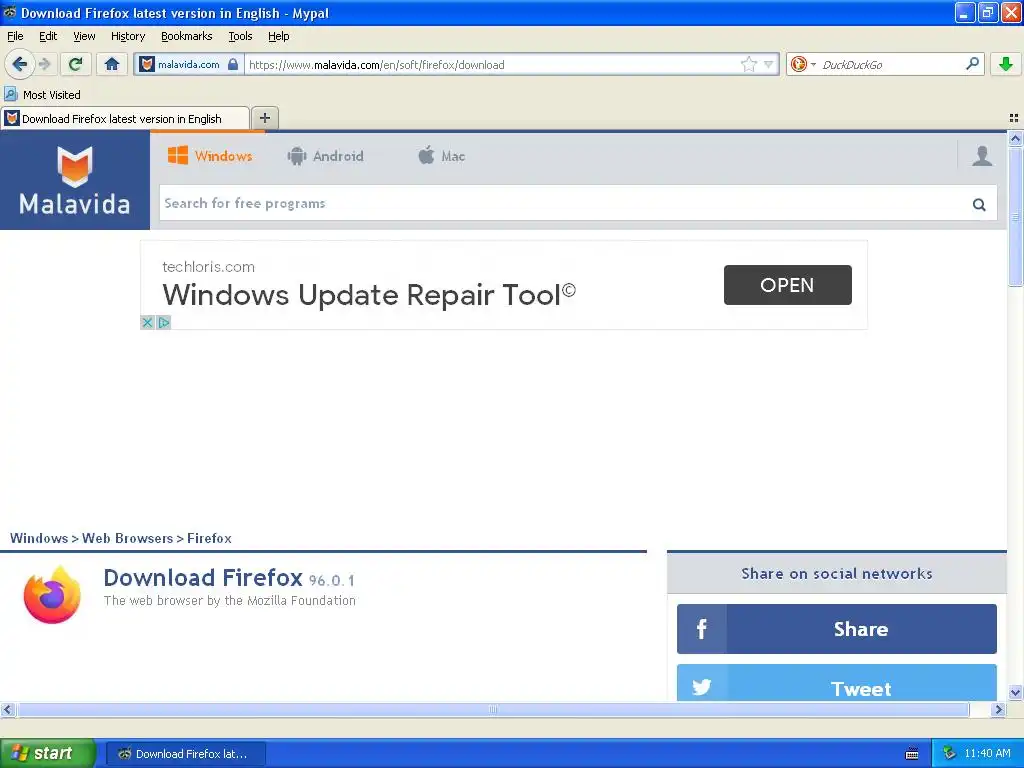Switch to the Mac platform tab
The image size is (1024, 768).
tap(441, 156)
